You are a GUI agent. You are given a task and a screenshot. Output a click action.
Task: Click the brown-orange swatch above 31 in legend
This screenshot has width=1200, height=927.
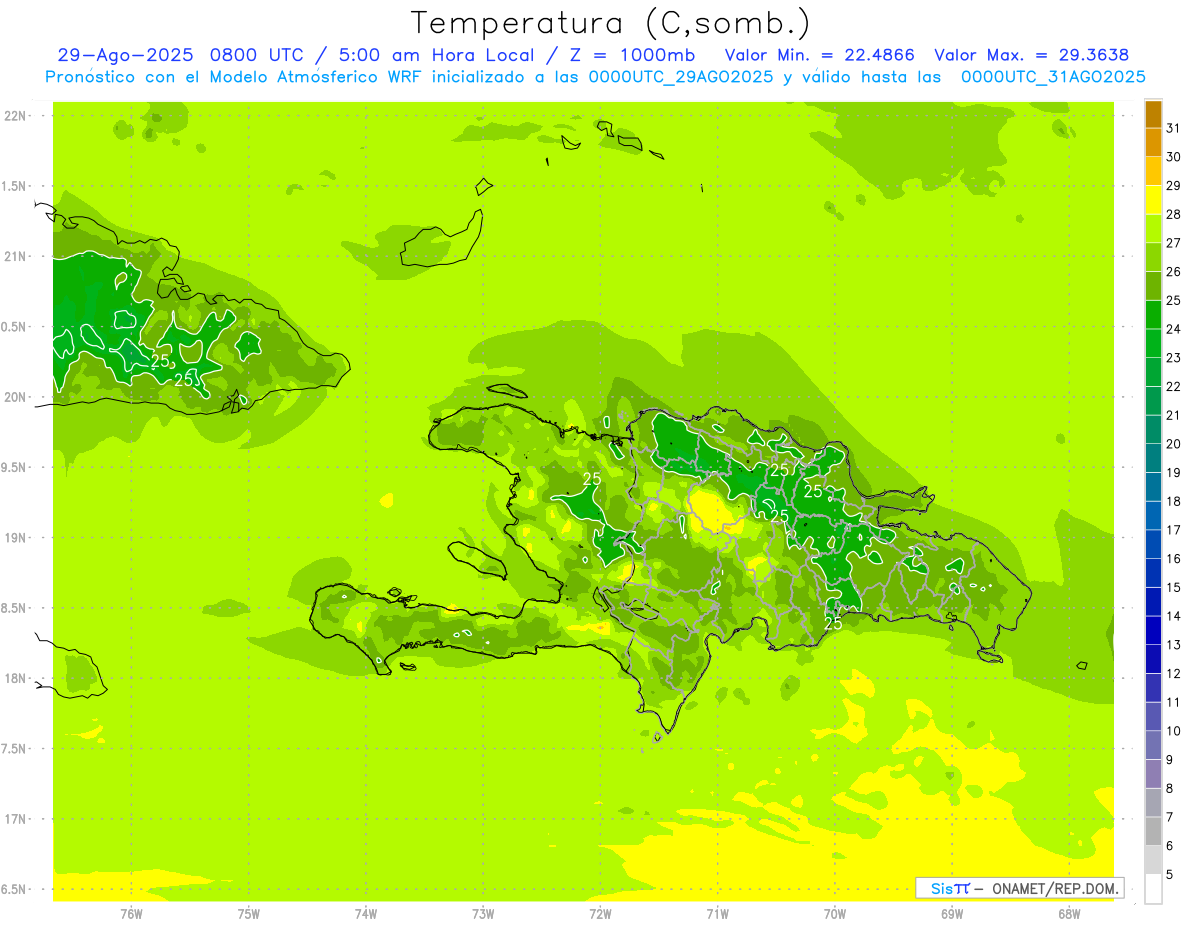(1153, 114)
